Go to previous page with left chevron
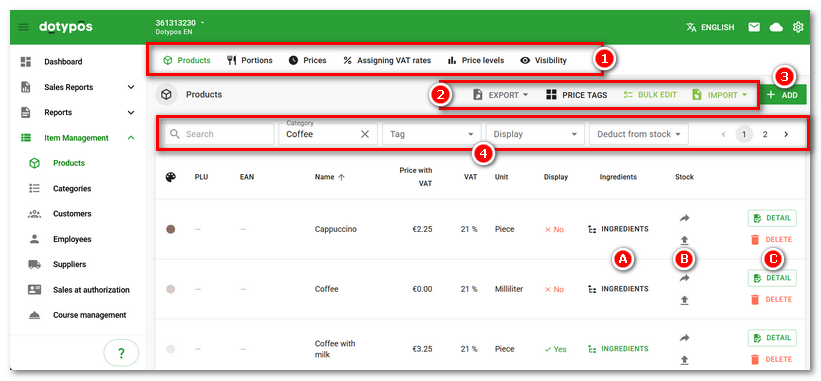This screenshot has height=381, width=821. coord(724,135)
